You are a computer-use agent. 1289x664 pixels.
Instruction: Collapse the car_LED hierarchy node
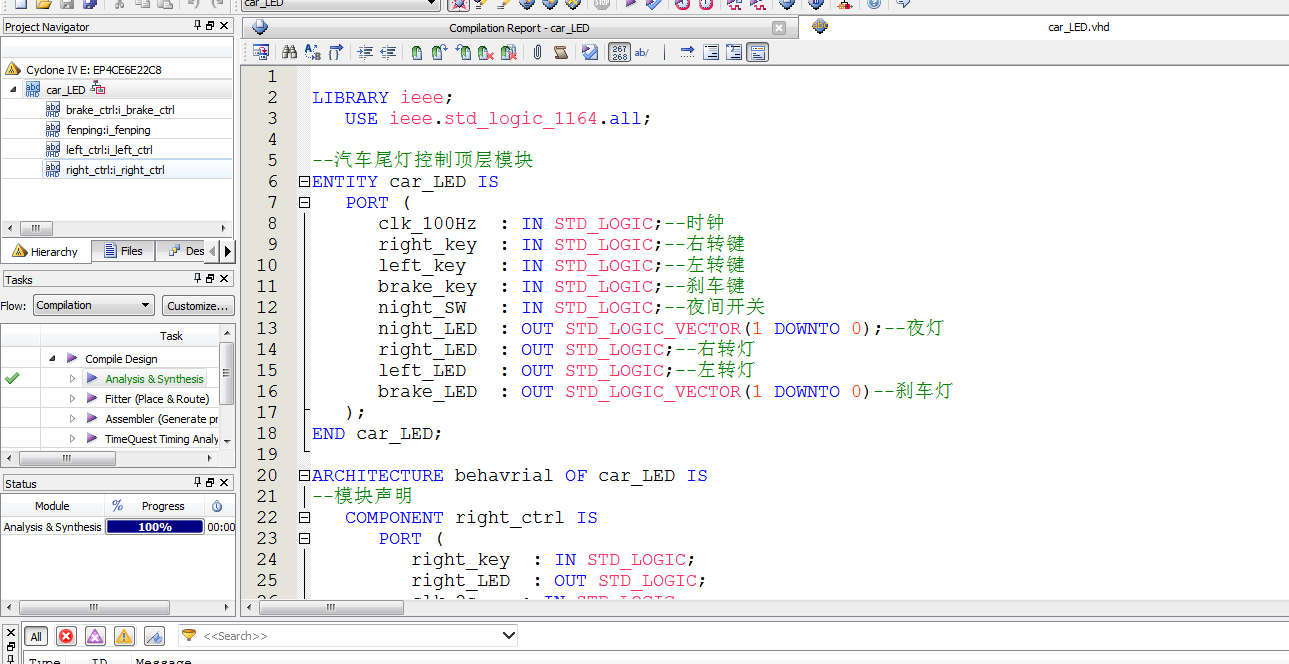pos(14,90)
